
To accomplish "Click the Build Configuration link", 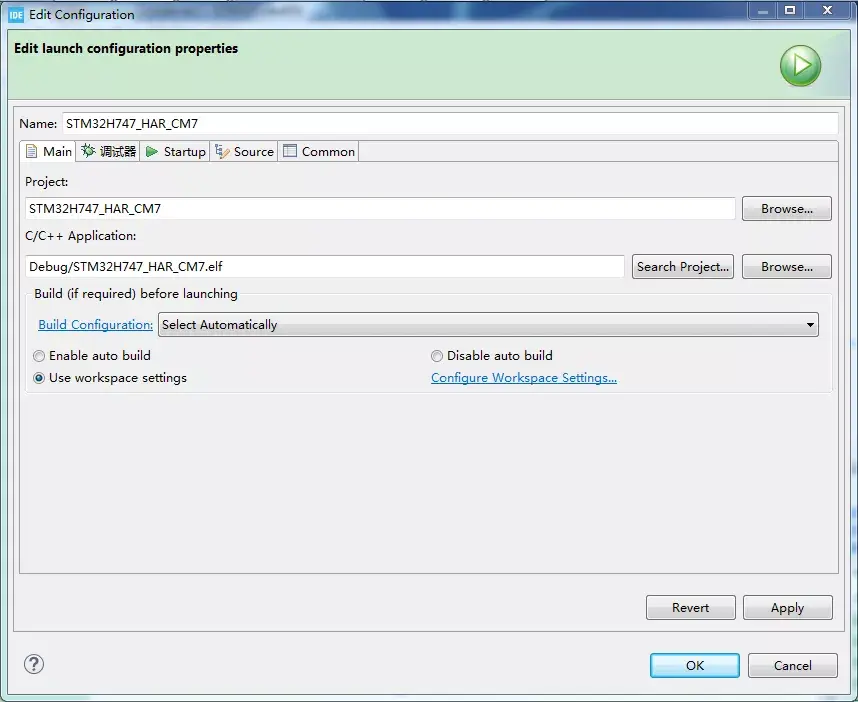I will 95,325.
